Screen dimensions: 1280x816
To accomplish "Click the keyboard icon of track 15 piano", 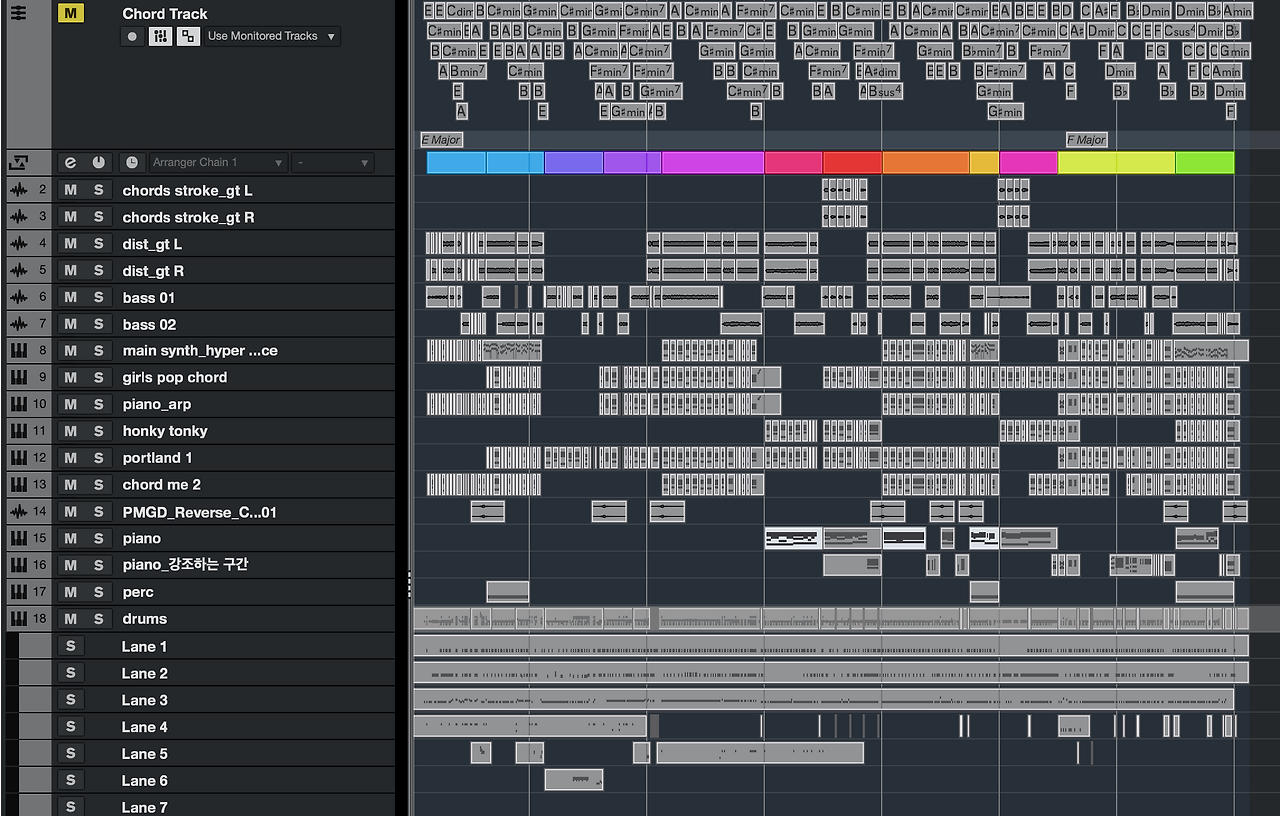I will pos(18,538).
